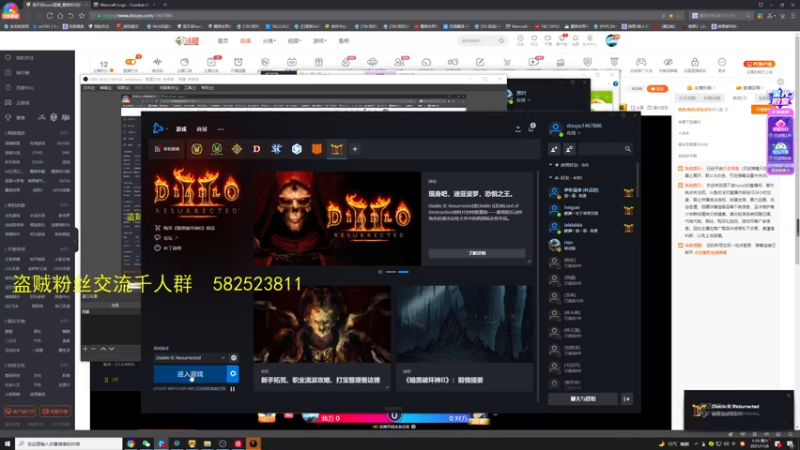Toggle the orange streaming switch in Douyu toolbar

coord(131,62)
